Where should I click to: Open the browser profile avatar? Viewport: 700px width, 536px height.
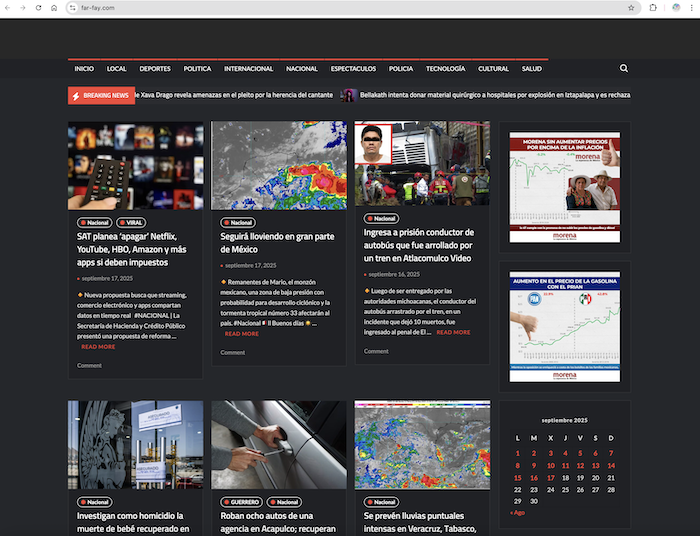coord(675,7)
